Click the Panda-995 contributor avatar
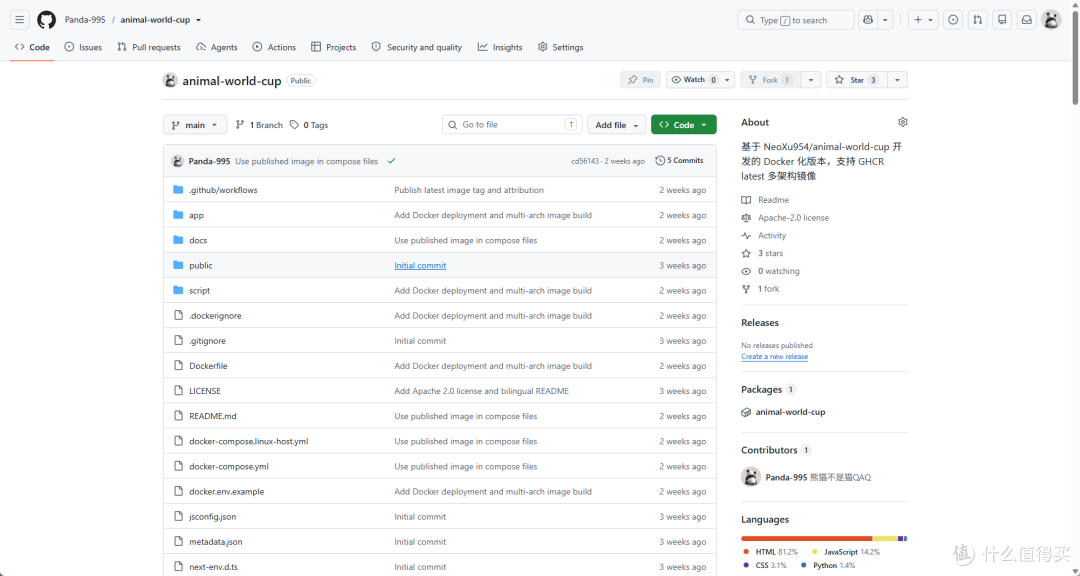 [751, 477]
